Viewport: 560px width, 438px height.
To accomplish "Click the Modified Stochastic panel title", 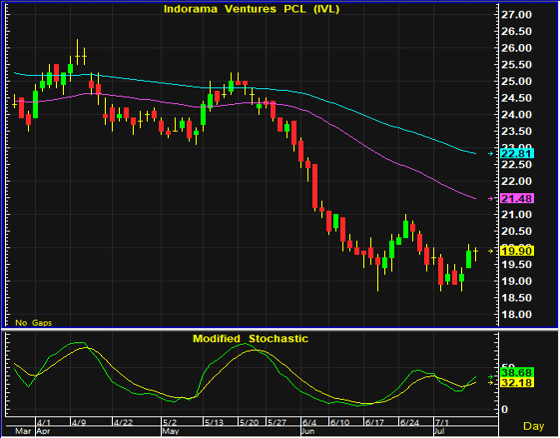I will pyautogui.click(x=250, y=338).
